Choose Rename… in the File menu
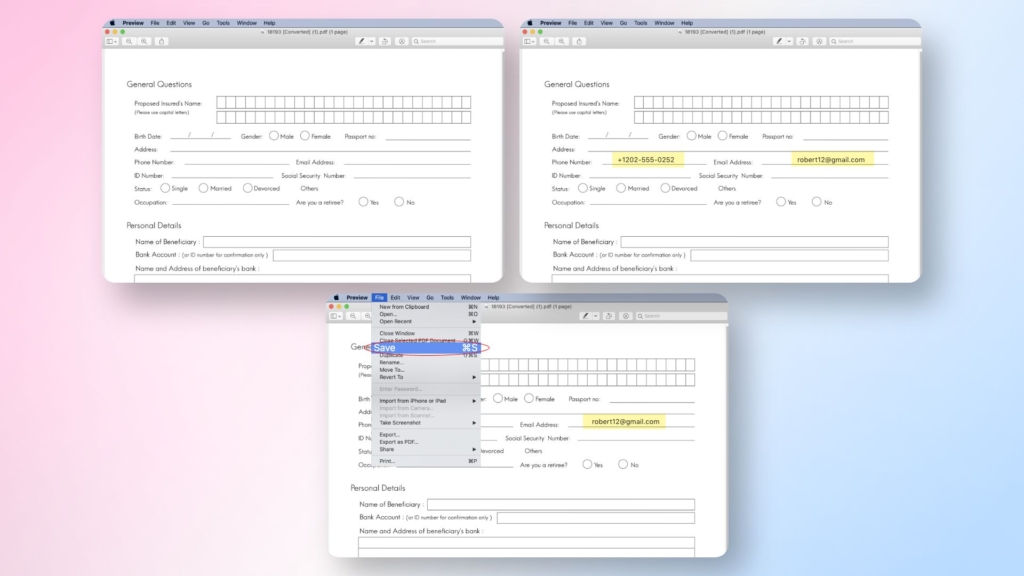 pyautogui.click(x=426, y=362)
